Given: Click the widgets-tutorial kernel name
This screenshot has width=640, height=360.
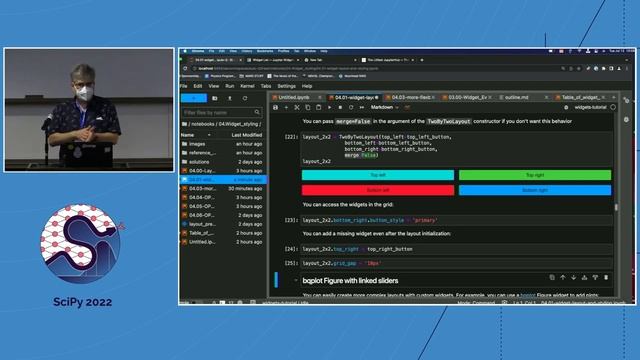Looking at the screenshot, I should point(591,107).
